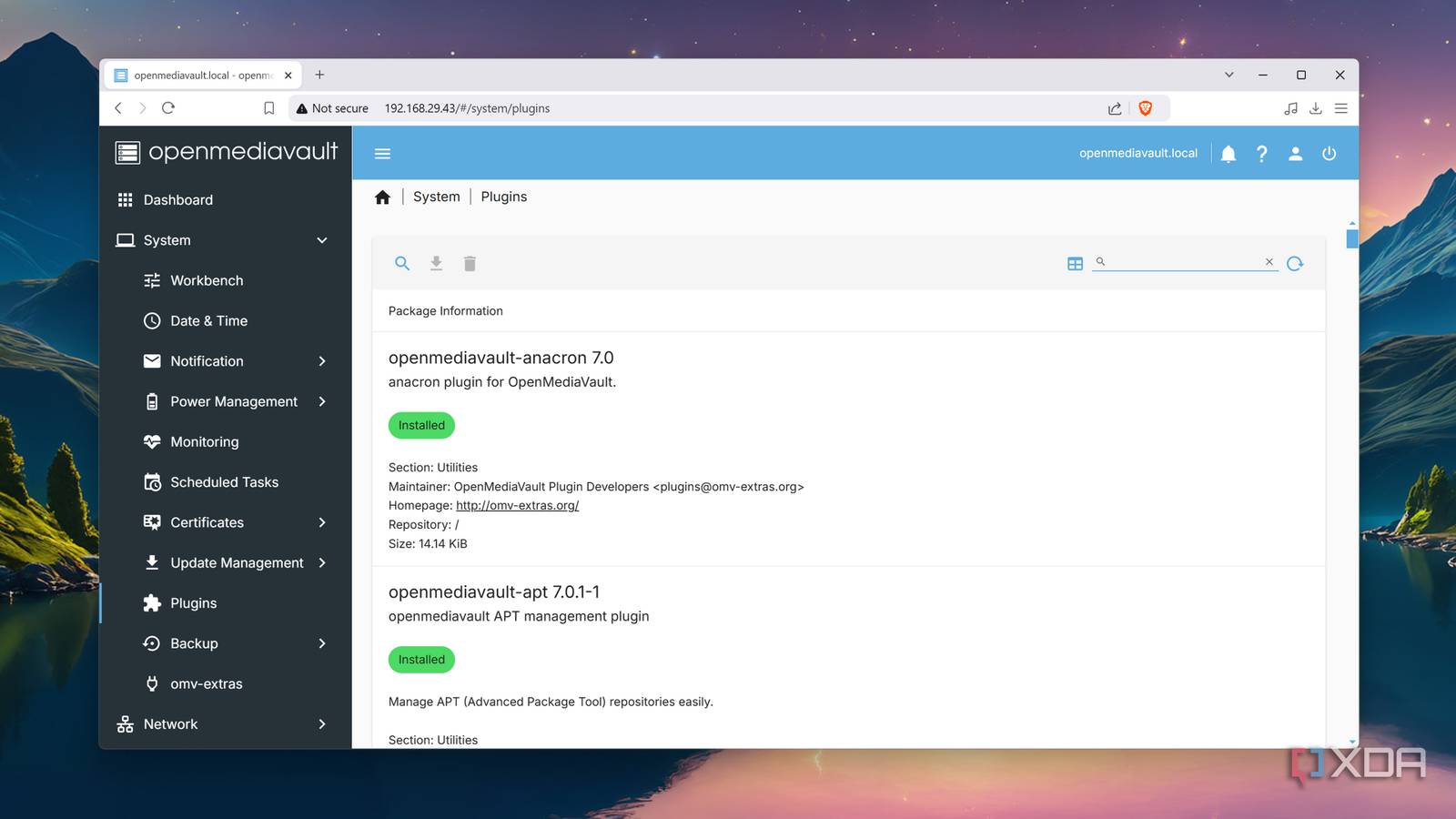Viewport: 1456px width, 819px height.
Task: Click the System laptop icon
Action: pos(126,240)
